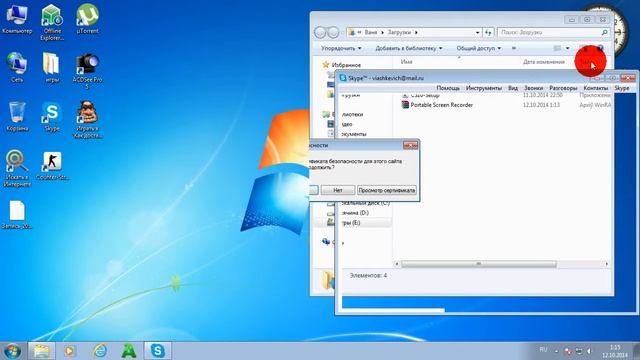Viewport: 640px width, 360px height.
Task: Open the Skype menu in the Skype menu bar
Action: pos(622,88)
